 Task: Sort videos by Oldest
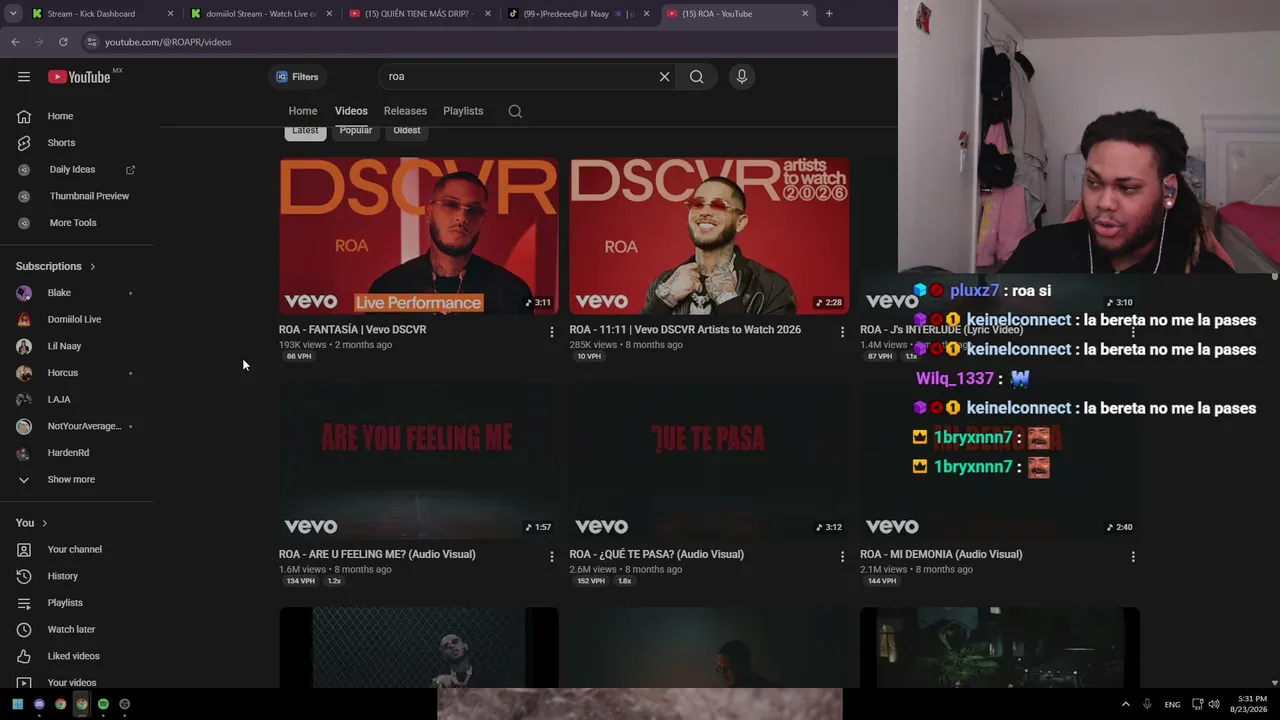click(x=407, y=131)
